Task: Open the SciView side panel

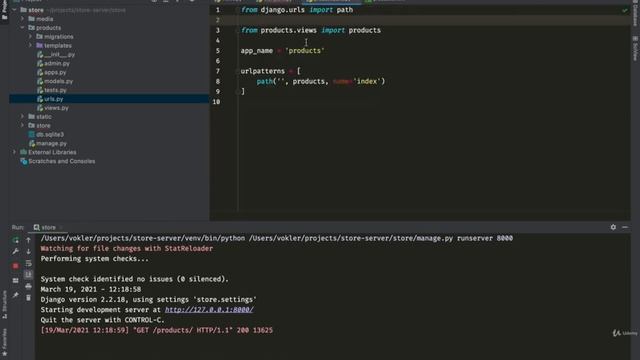Action: pyautogui.click(x=635, y=48)
